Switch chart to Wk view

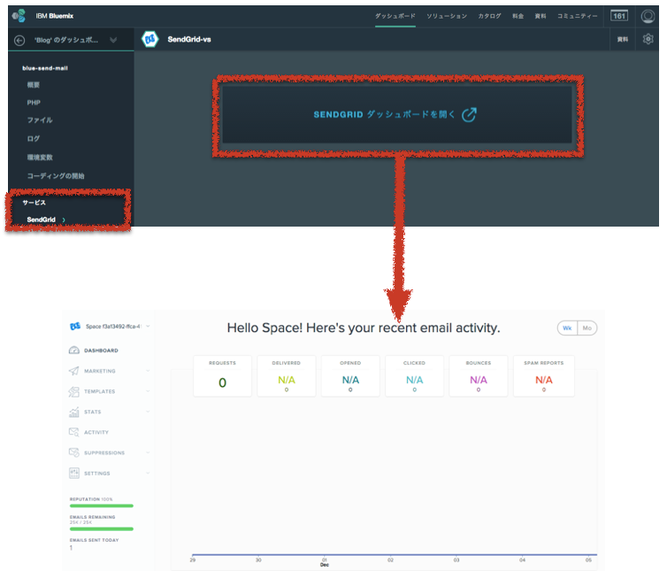click(x=567, y=328)
